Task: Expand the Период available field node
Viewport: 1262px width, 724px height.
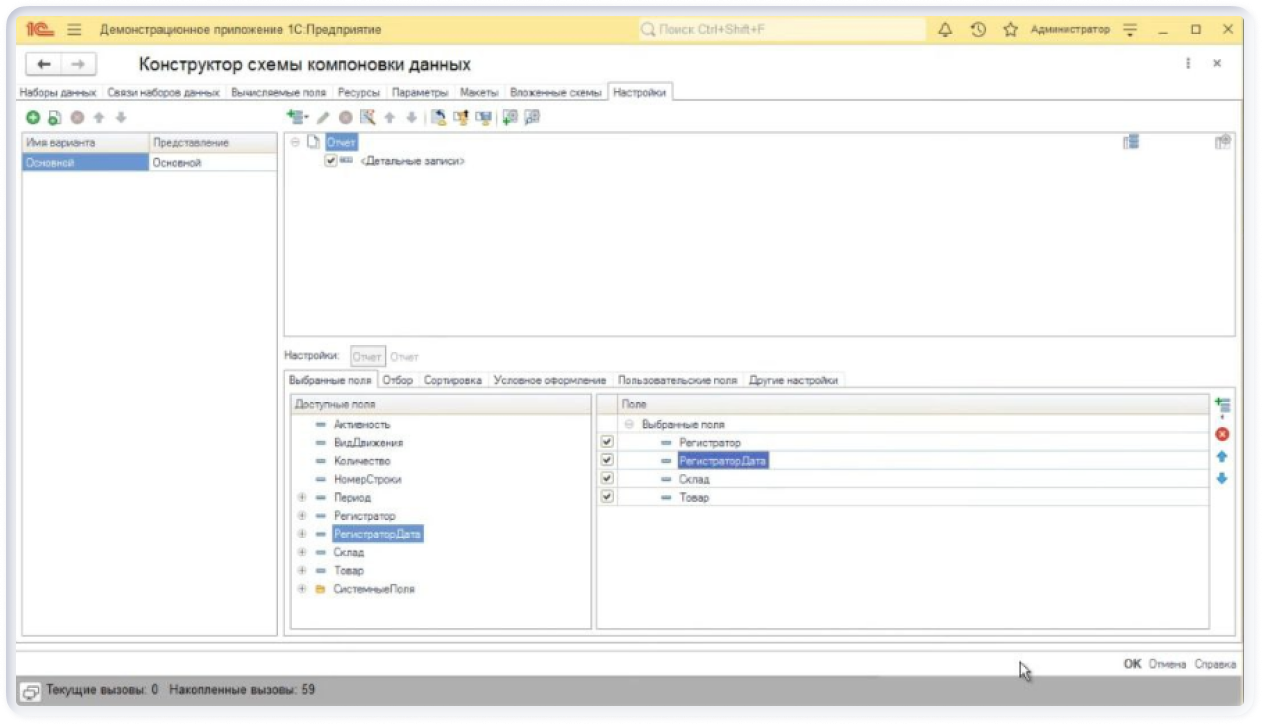Action: click(x=301, y=497)
